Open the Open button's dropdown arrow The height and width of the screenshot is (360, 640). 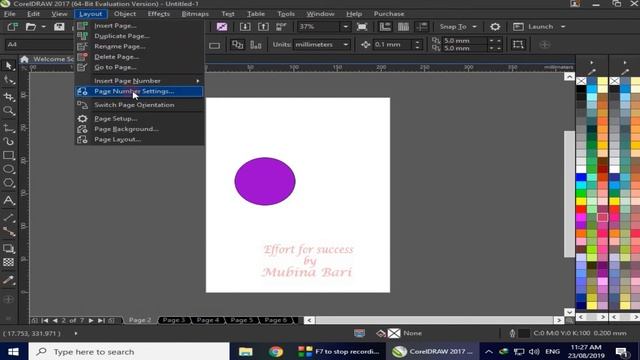(x=43, y=27)
